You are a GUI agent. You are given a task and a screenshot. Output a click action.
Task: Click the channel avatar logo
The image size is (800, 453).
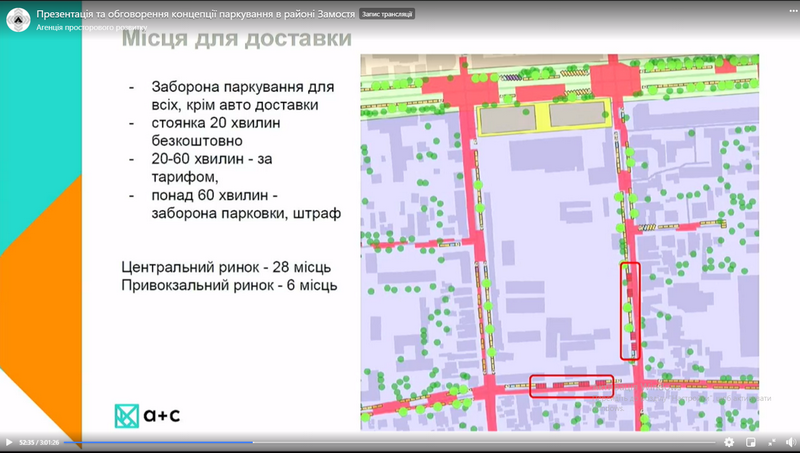coord(17,19)
